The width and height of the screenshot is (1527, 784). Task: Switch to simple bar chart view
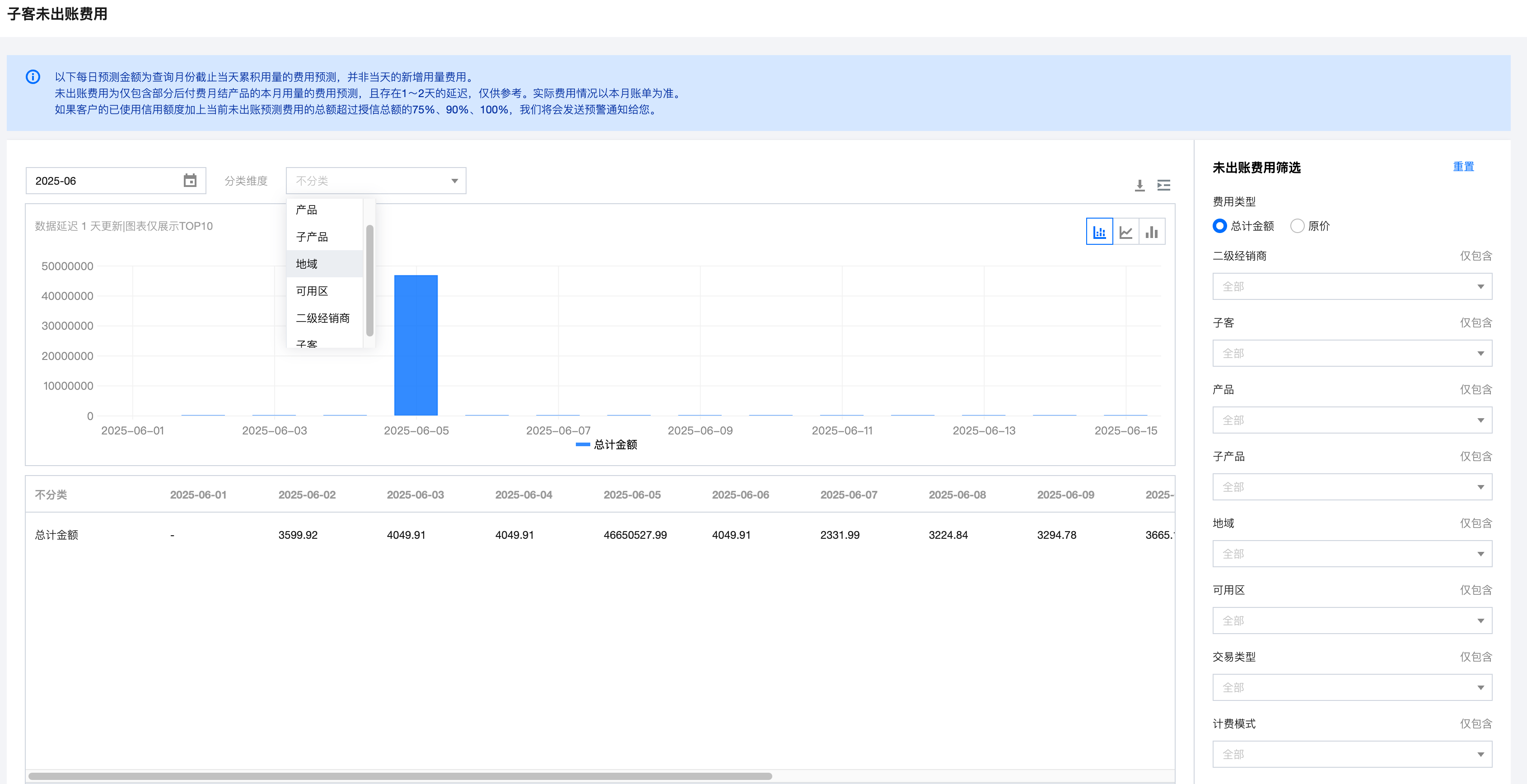point(1152,232)
